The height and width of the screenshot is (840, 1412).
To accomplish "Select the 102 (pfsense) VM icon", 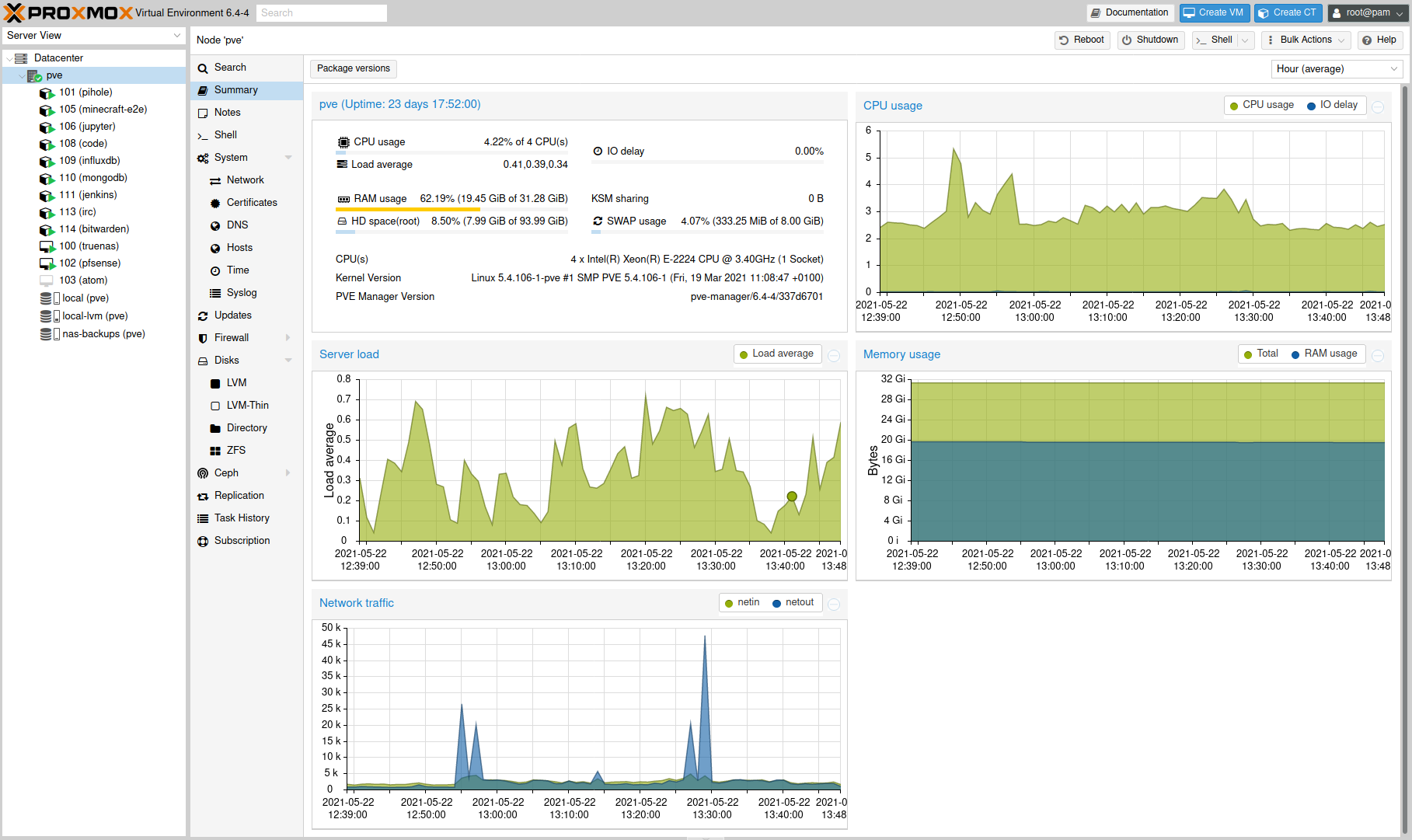I will (47, 264).
